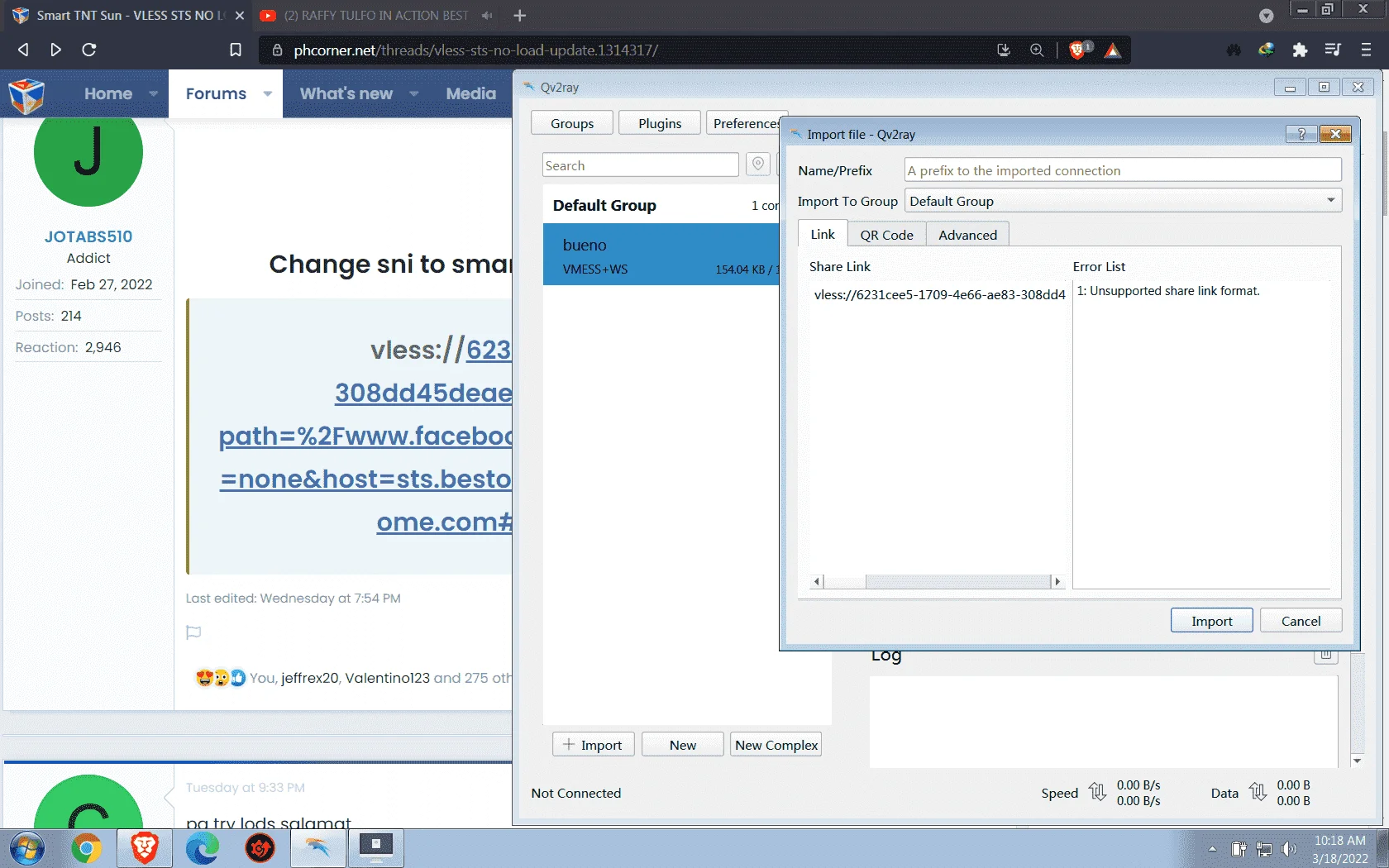This screenshot has width=1389, height=868.
Task: Open Brave from the taskbar
Action: [x=144, y=849]
